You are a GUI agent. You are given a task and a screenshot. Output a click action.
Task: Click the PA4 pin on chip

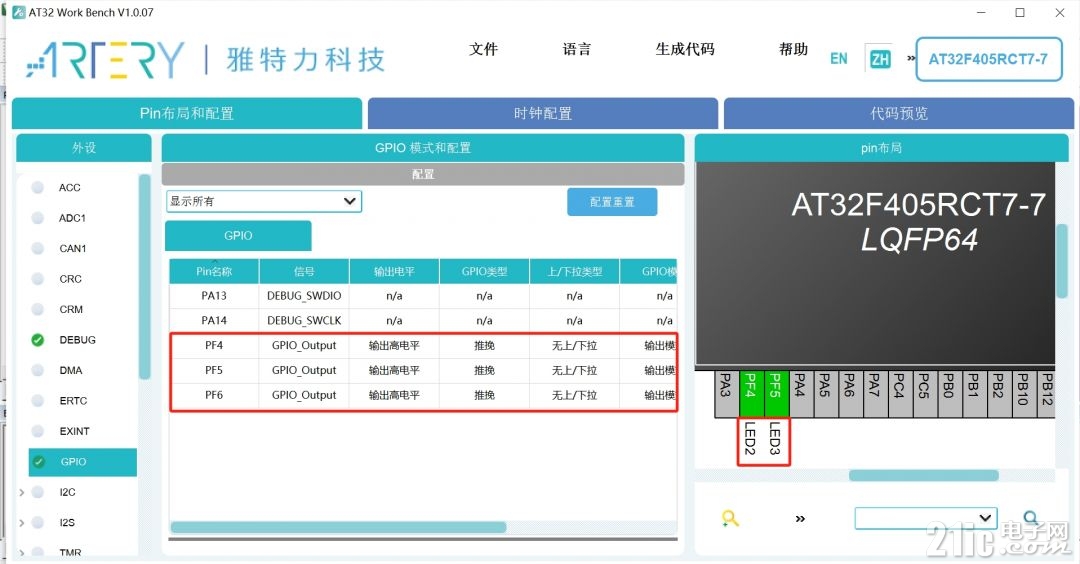click(x=800, y=394)
